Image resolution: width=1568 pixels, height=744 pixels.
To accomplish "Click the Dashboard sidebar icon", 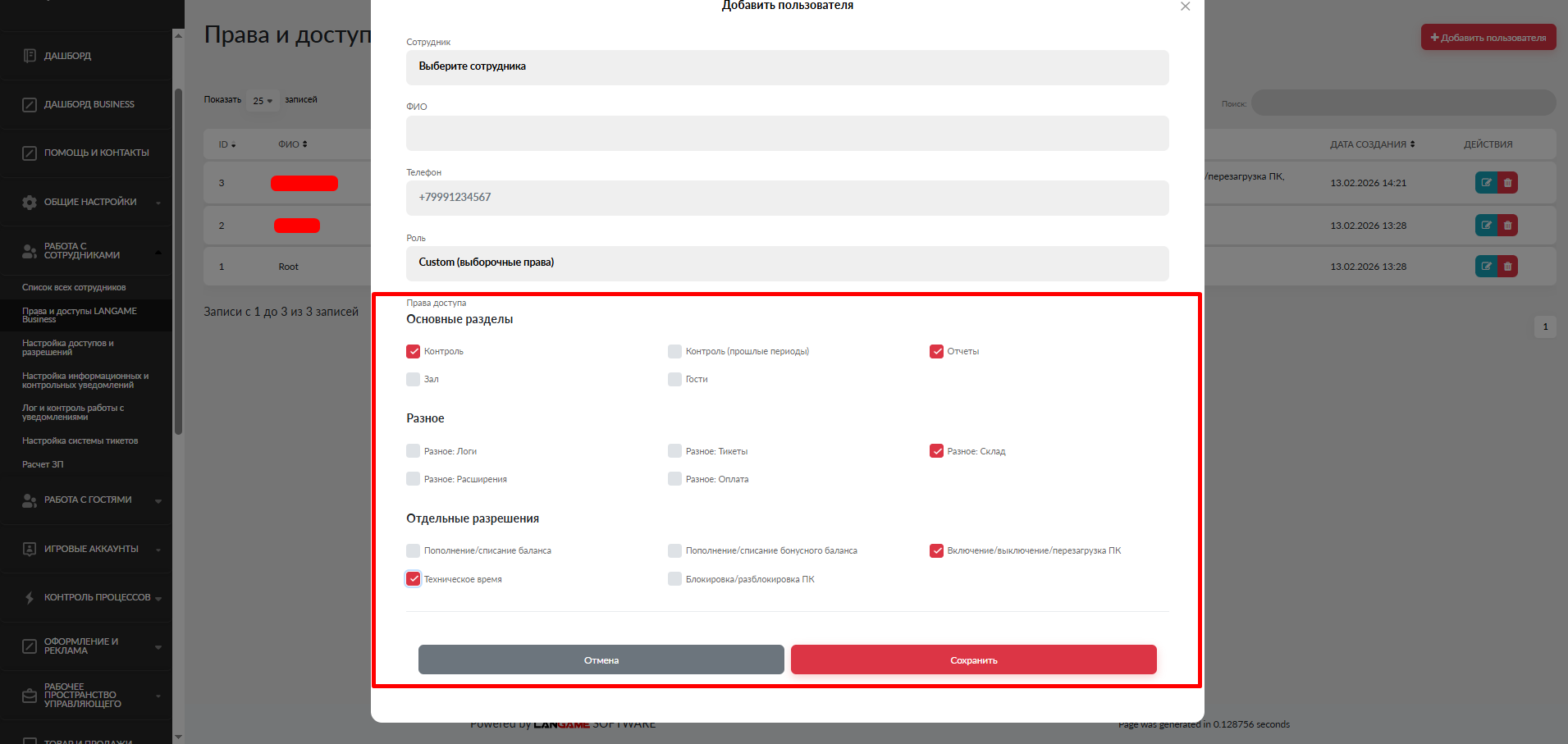I will click(30, 56).
